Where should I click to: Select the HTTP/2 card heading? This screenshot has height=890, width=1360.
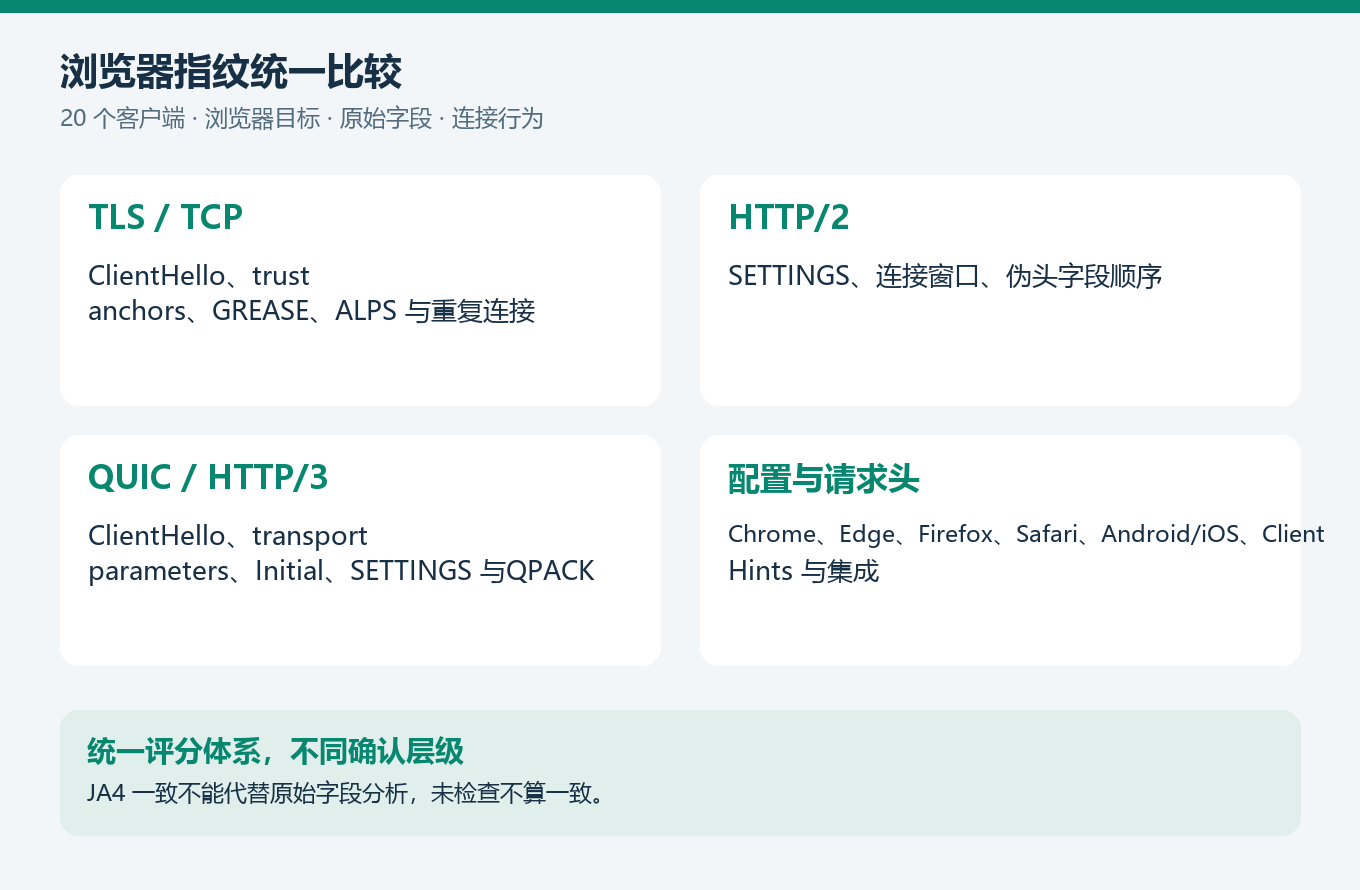(x=789, y=217)
